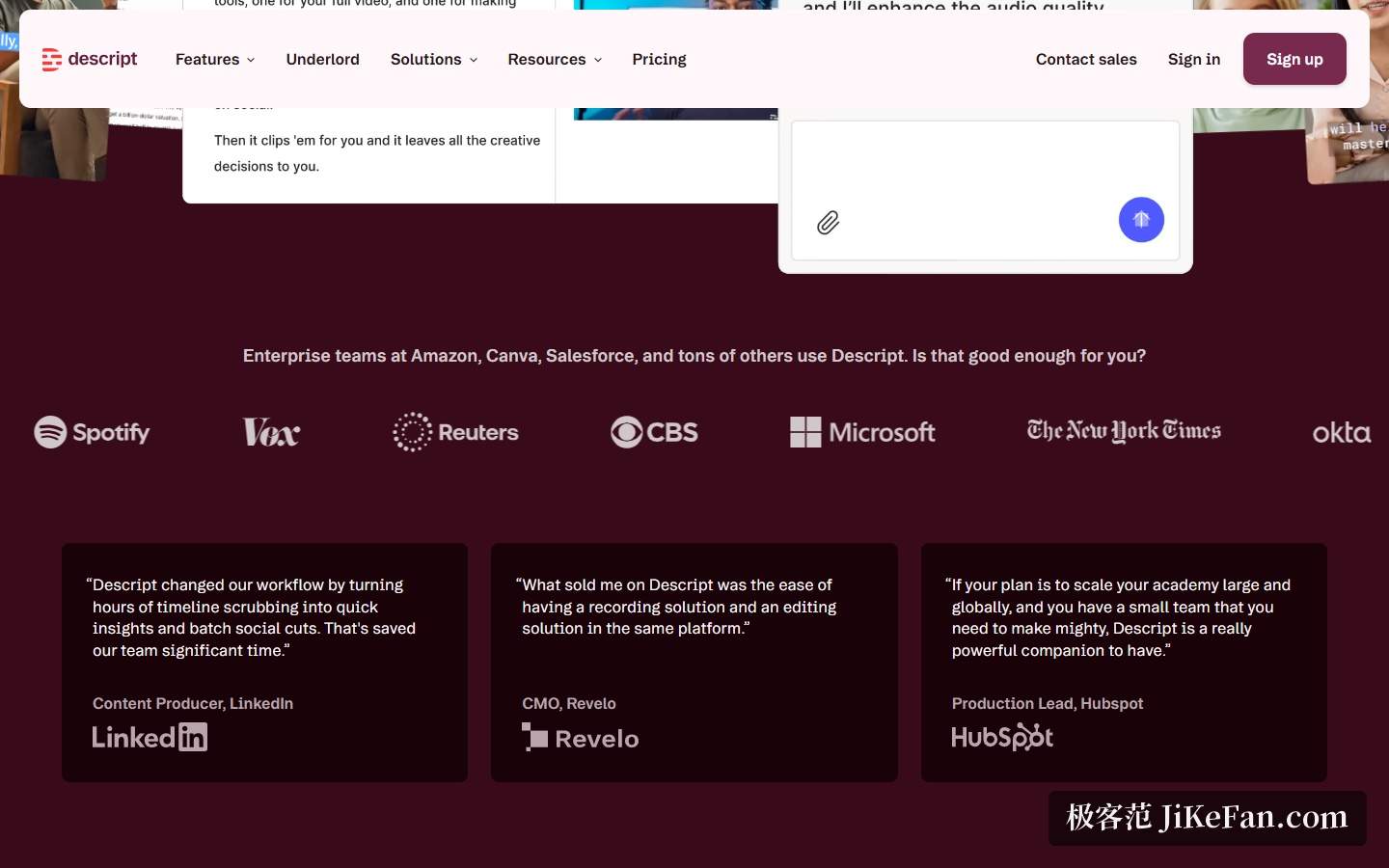Click the Microsoft logo
This screenshot has height=868, width=1389.
click(x=862, y=432)
